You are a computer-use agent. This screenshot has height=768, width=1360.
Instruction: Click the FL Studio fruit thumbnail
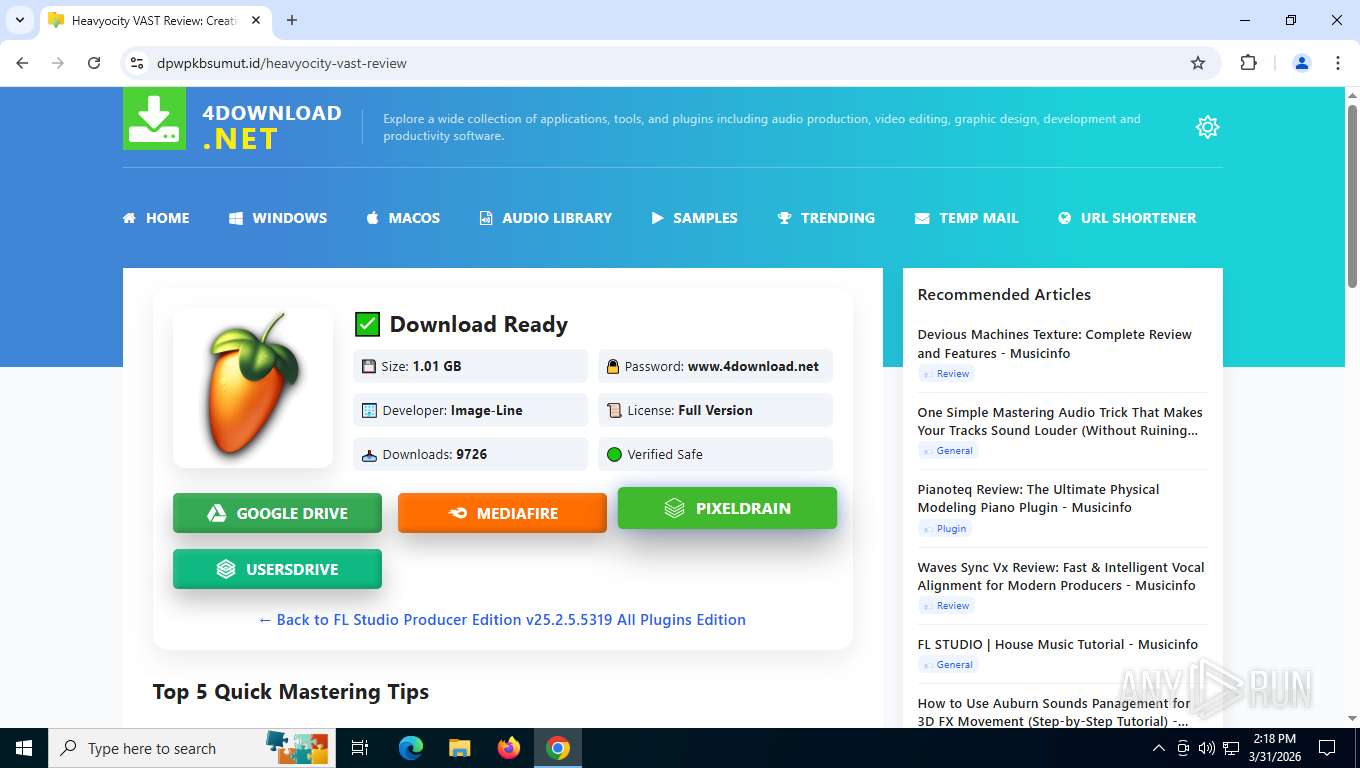(253, 388)
